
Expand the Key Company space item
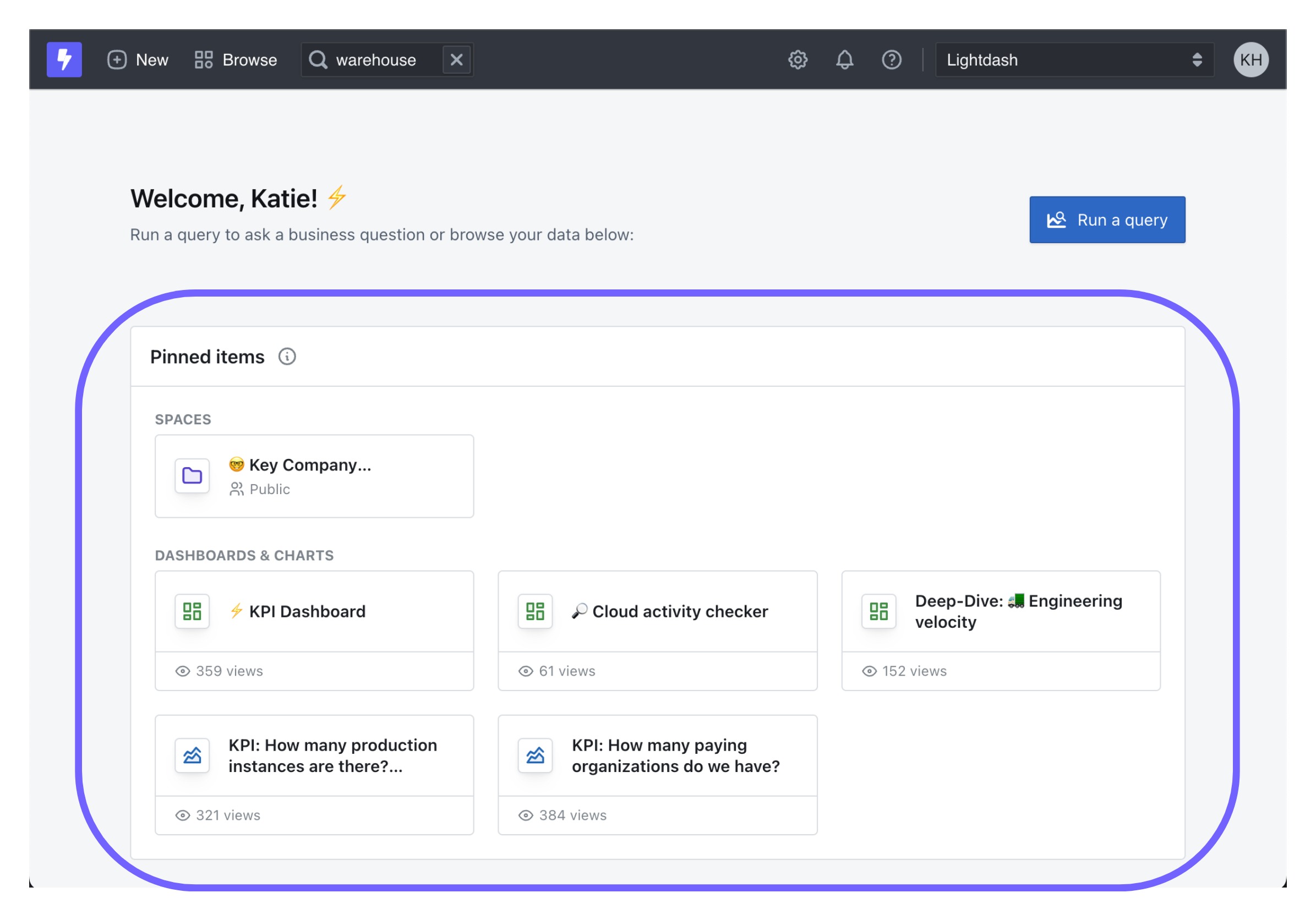314,476
